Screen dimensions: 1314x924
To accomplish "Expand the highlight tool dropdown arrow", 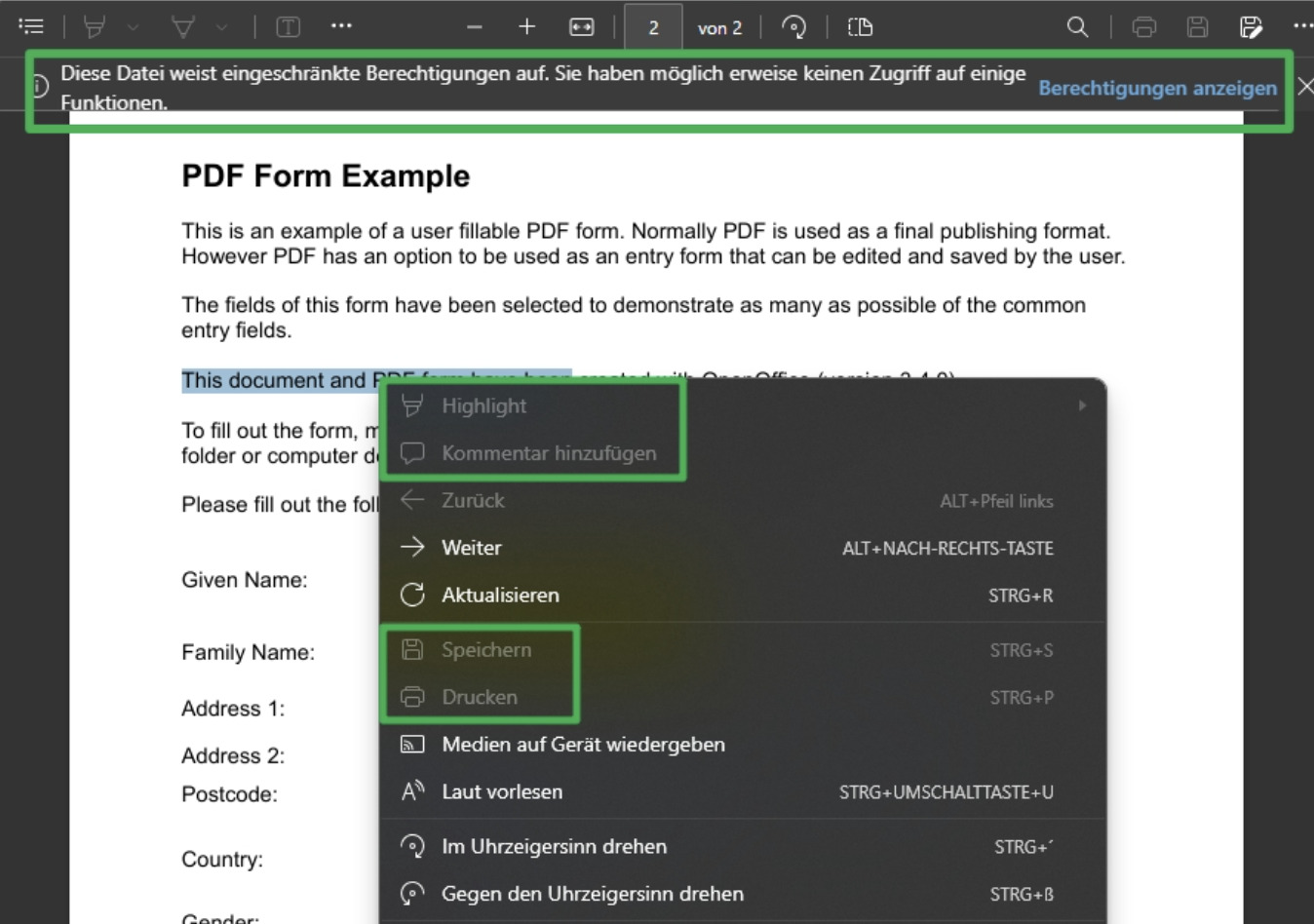I will [x=134, y=27].
